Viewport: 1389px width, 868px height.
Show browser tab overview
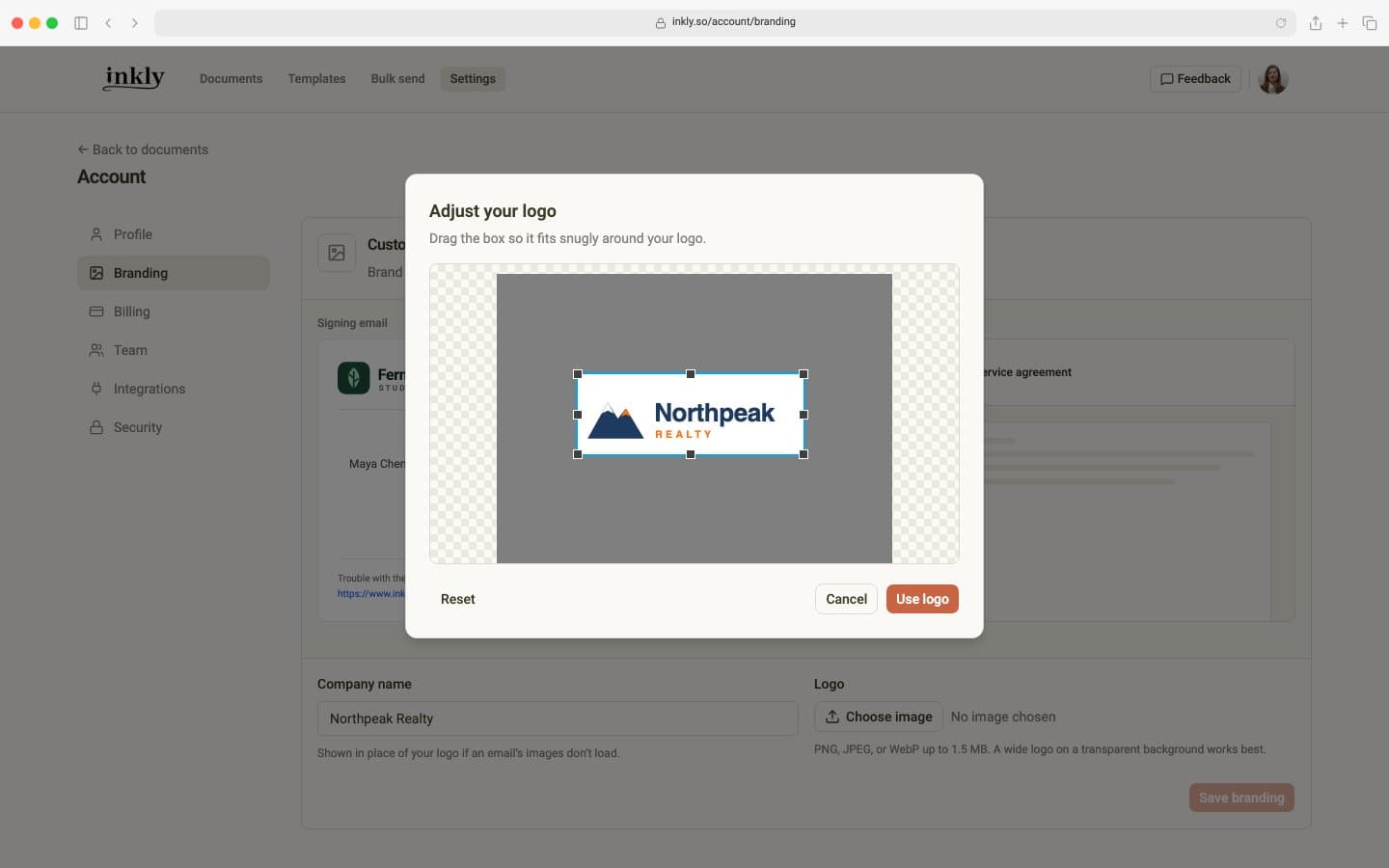(x=1370, y=23)
